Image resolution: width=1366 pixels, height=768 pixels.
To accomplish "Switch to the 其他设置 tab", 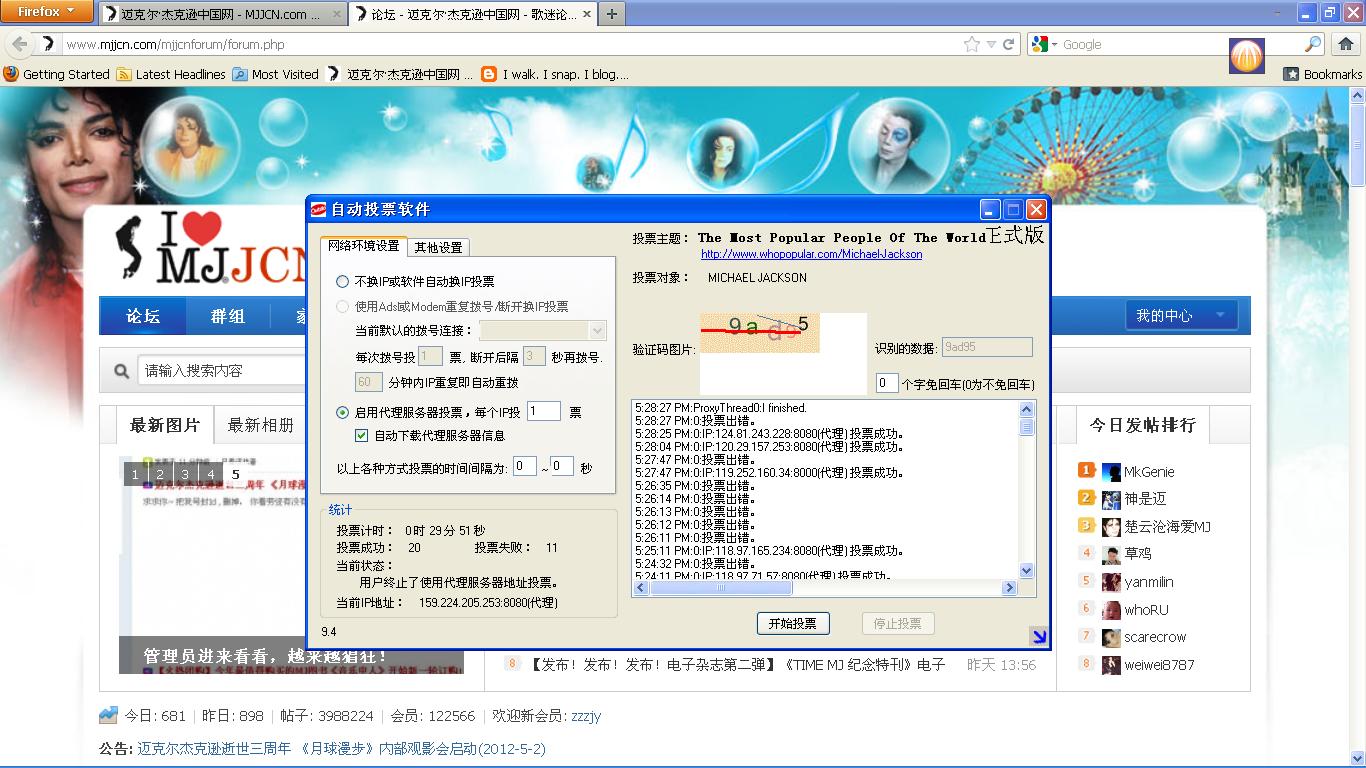I will (x=438, y=247).
